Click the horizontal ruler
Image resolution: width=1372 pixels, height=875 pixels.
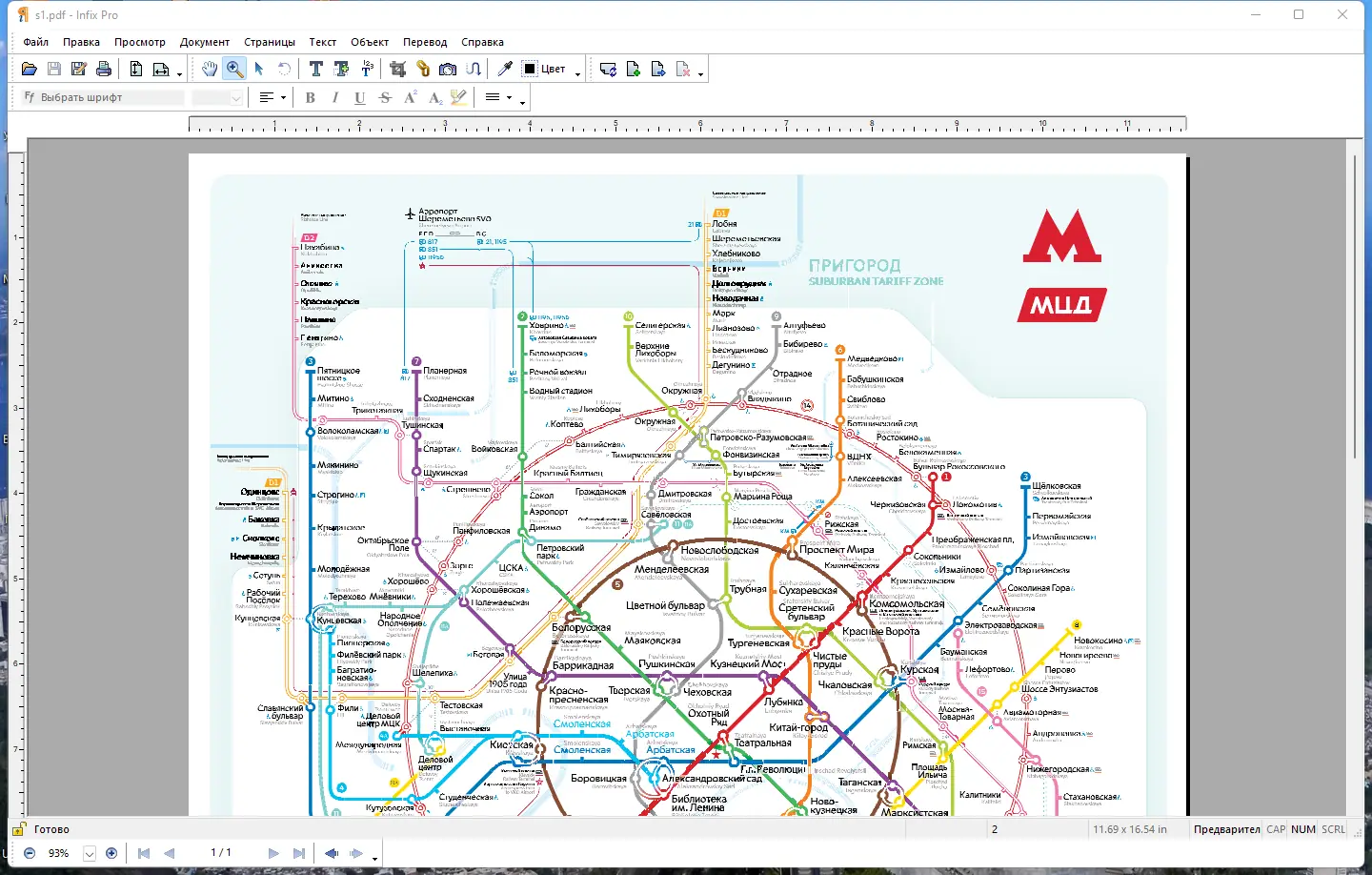[x=687, y=124]
